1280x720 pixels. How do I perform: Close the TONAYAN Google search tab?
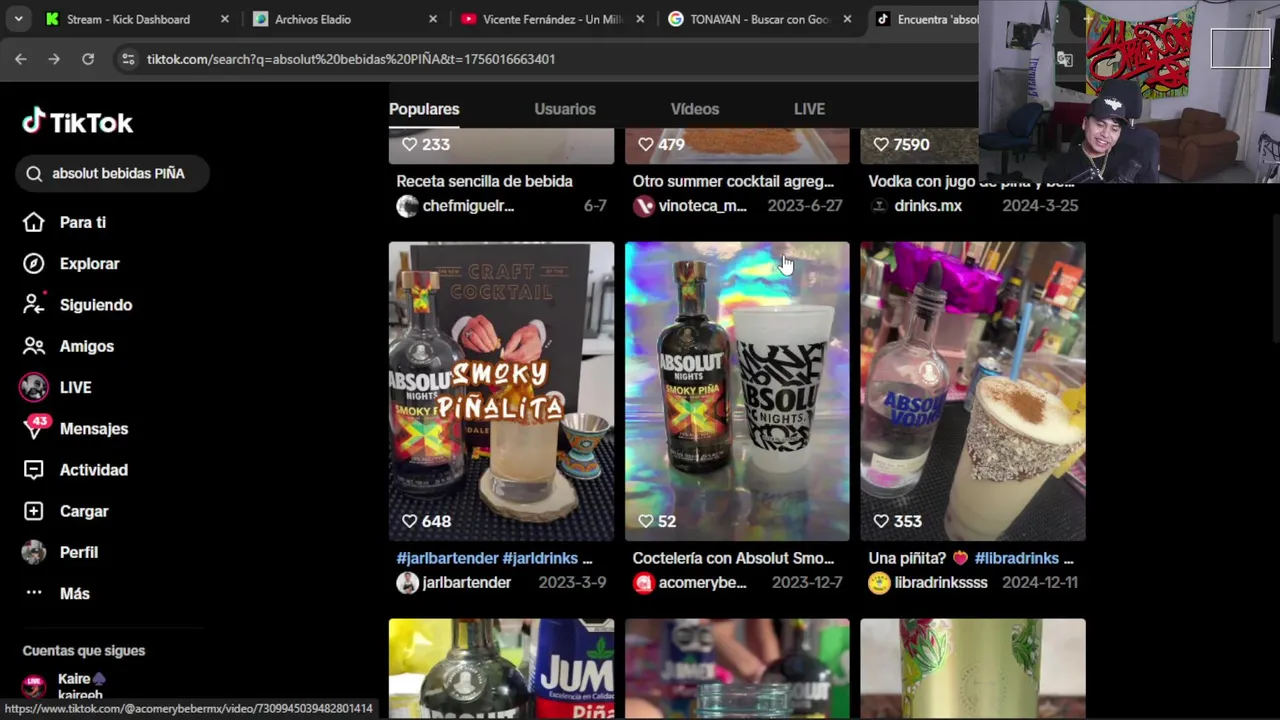point(848,19)
